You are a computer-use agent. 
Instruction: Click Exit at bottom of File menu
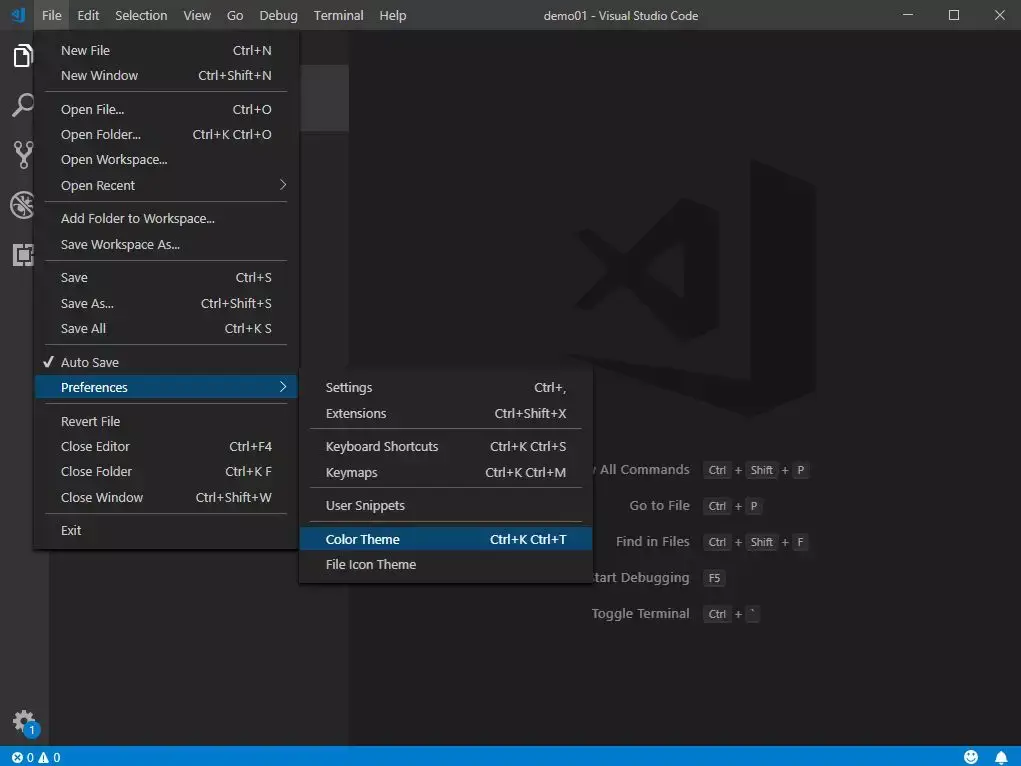(71, 530)
